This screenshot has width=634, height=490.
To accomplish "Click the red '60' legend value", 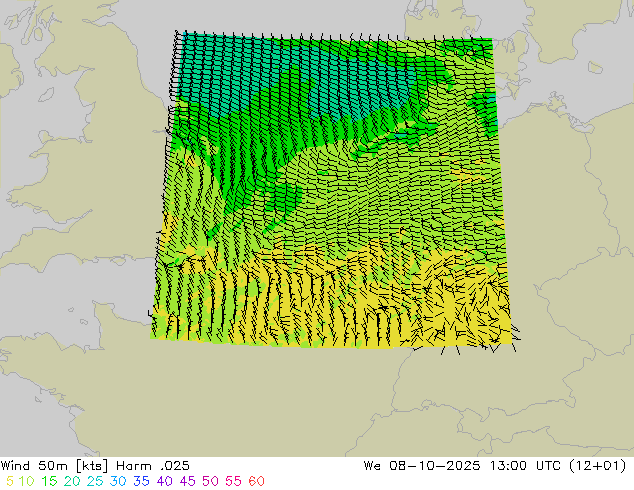I will point(256,481).
